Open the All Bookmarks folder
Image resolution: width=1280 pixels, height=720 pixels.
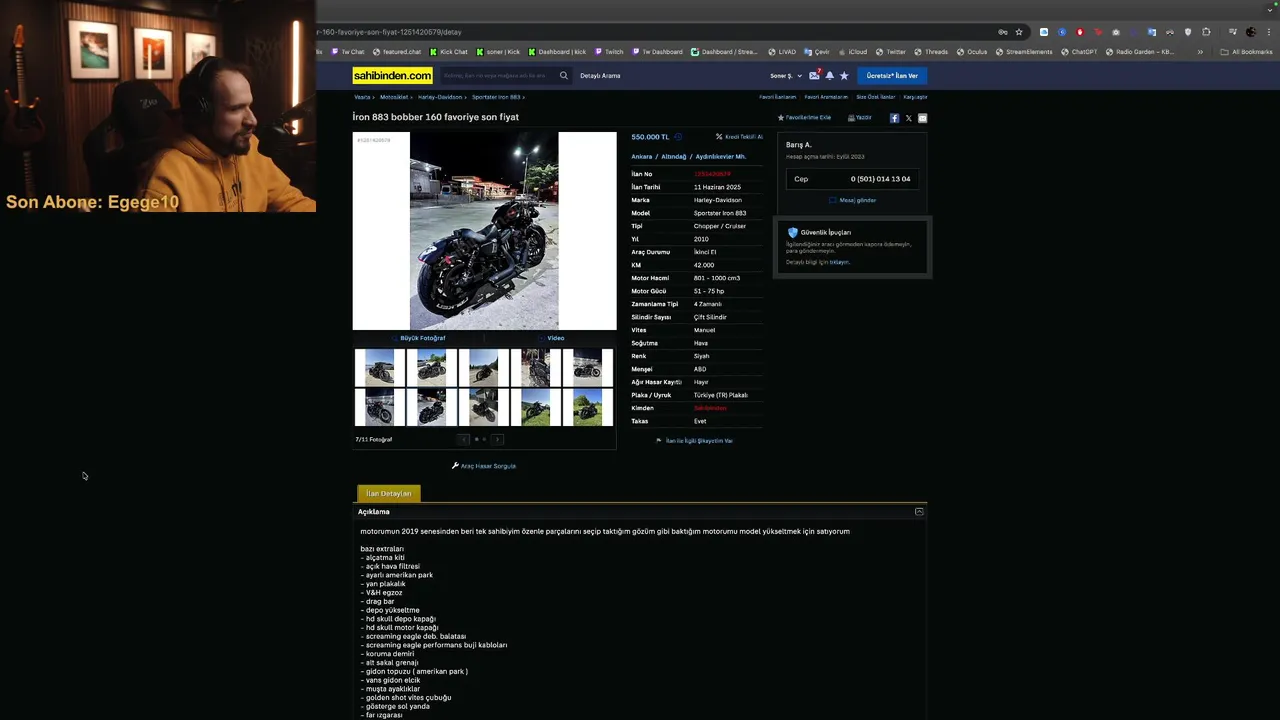1247,52
